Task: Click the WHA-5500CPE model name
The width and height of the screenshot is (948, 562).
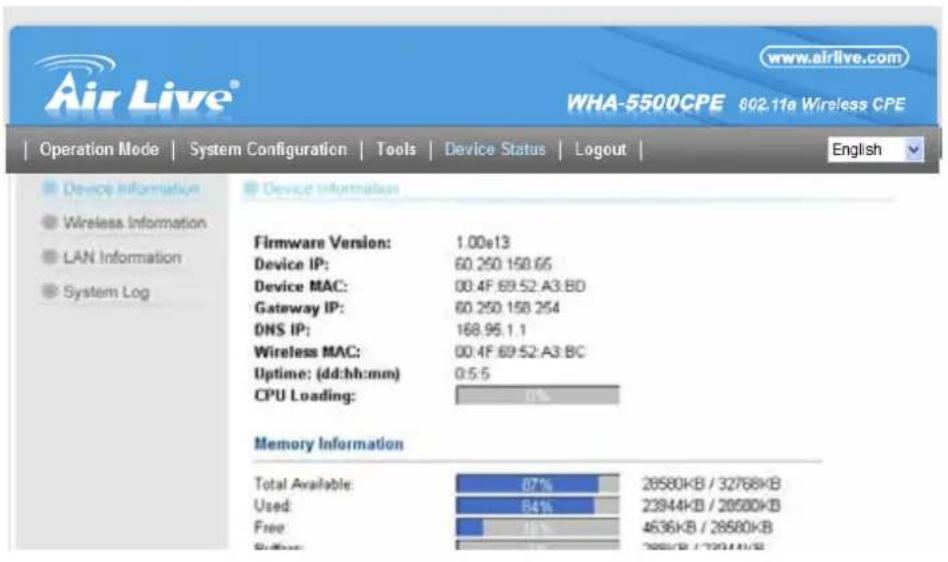Action: pyautogui.click(x=645, y=103)
